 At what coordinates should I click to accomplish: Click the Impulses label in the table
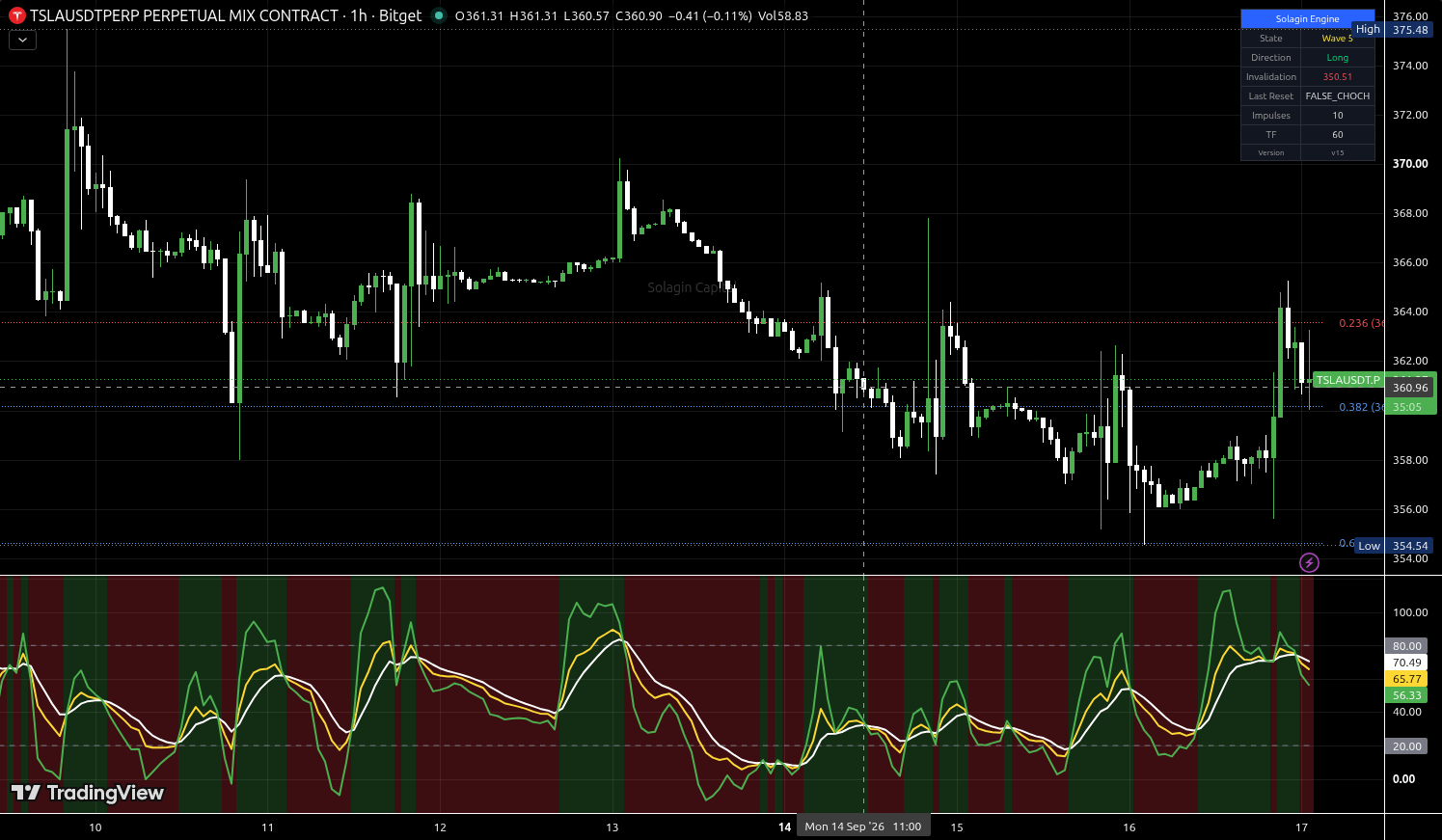(1270, 116)
